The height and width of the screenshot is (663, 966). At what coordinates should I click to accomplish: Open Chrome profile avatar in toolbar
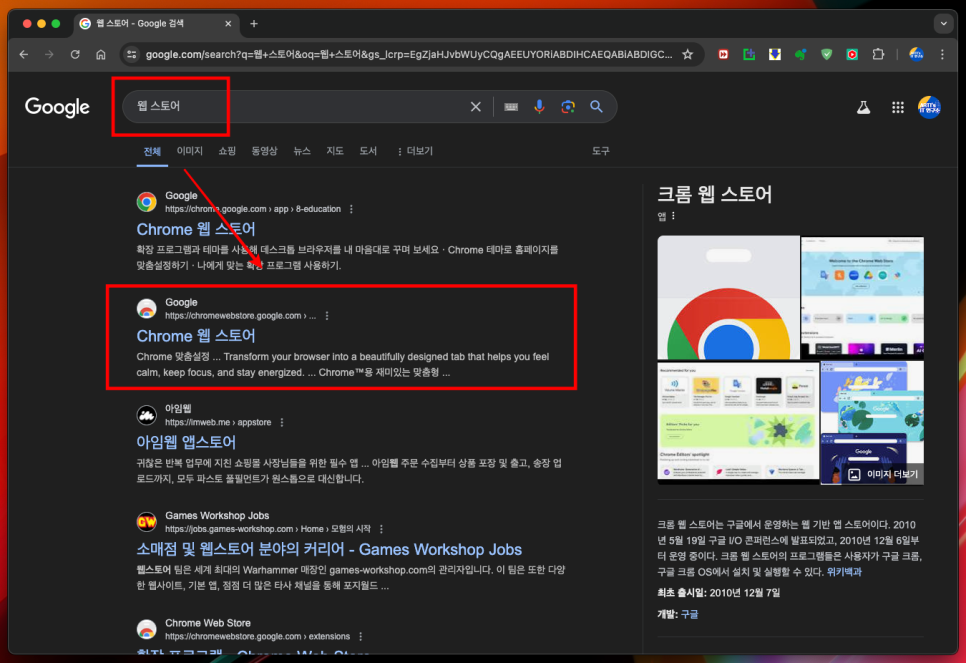coord(916,55)
